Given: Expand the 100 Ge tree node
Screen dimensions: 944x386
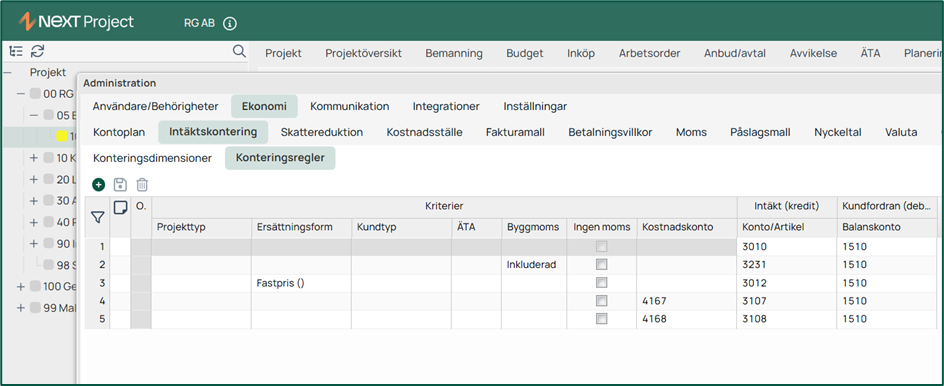Looking at the screenshot, I should (x=21, y=286).
